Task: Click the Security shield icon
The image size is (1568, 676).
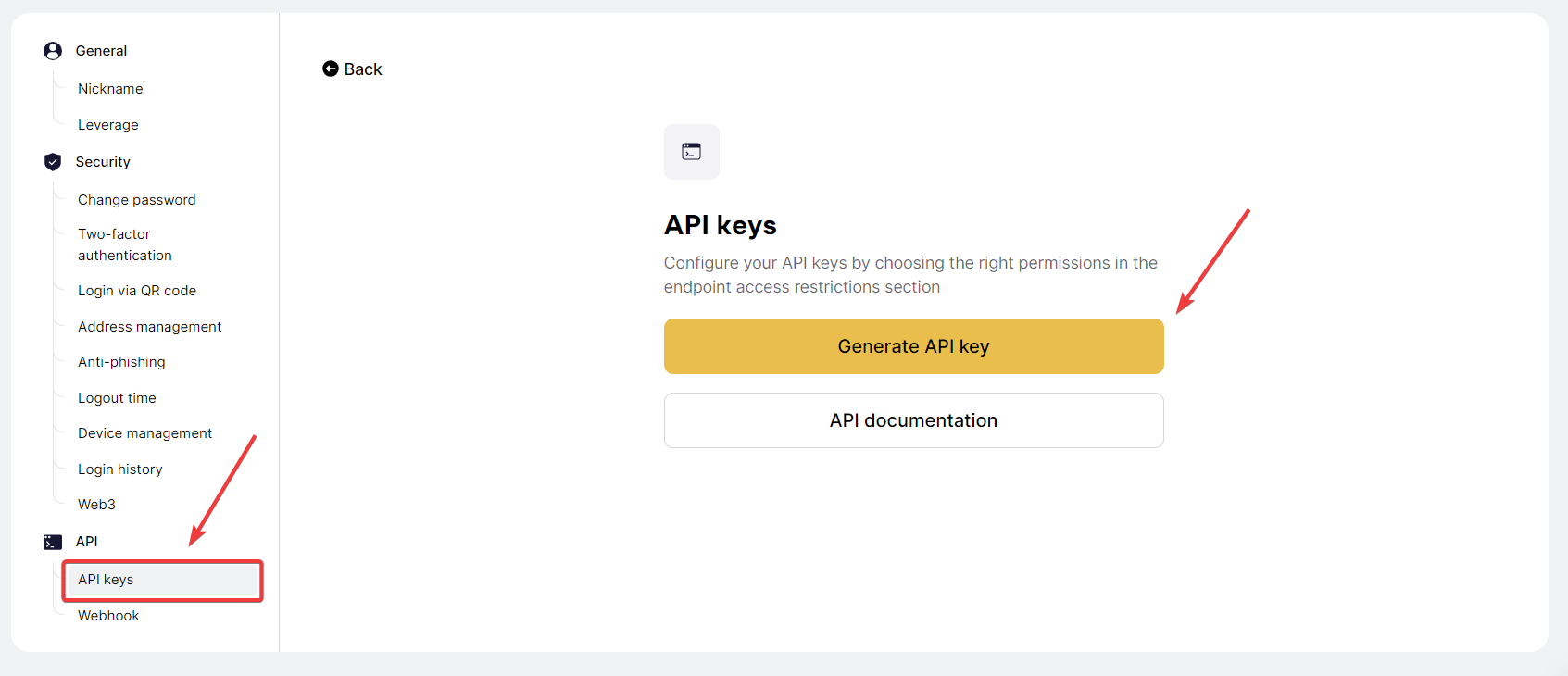Action: tap(53, 162)
